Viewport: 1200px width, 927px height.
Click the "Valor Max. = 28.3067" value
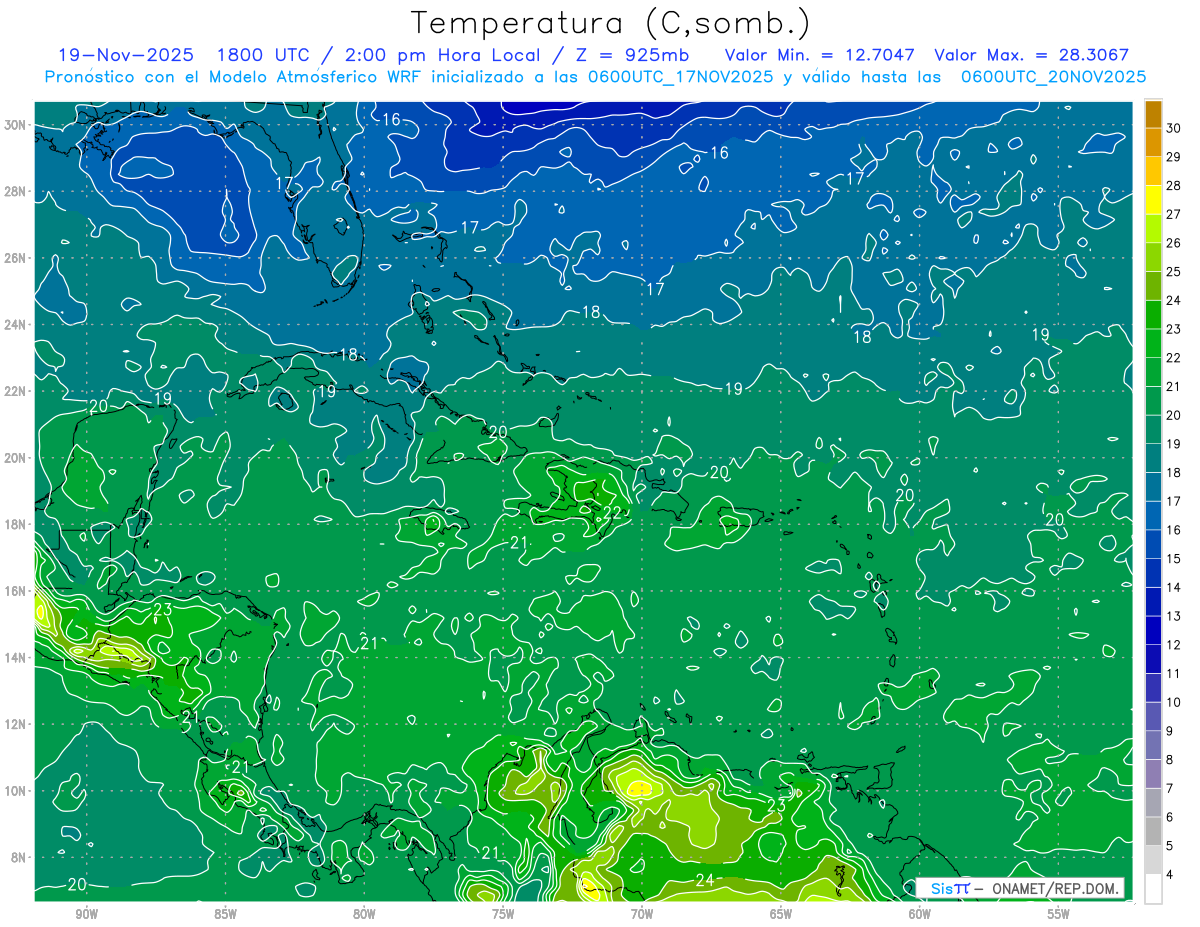[x=1032, y=55]
